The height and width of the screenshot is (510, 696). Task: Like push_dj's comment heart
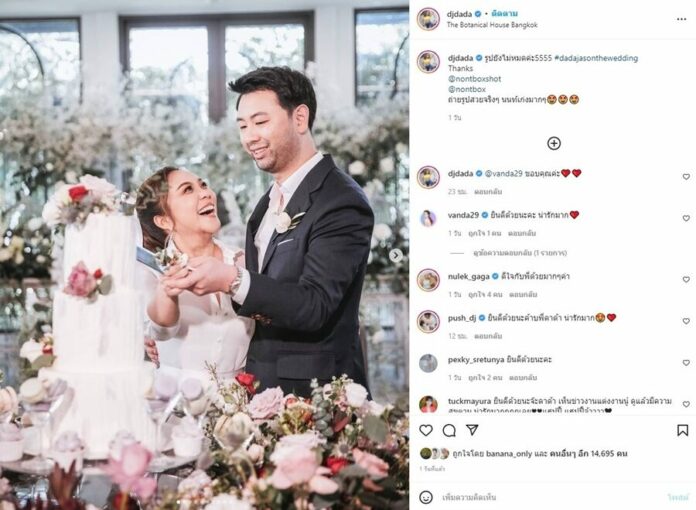686,321
